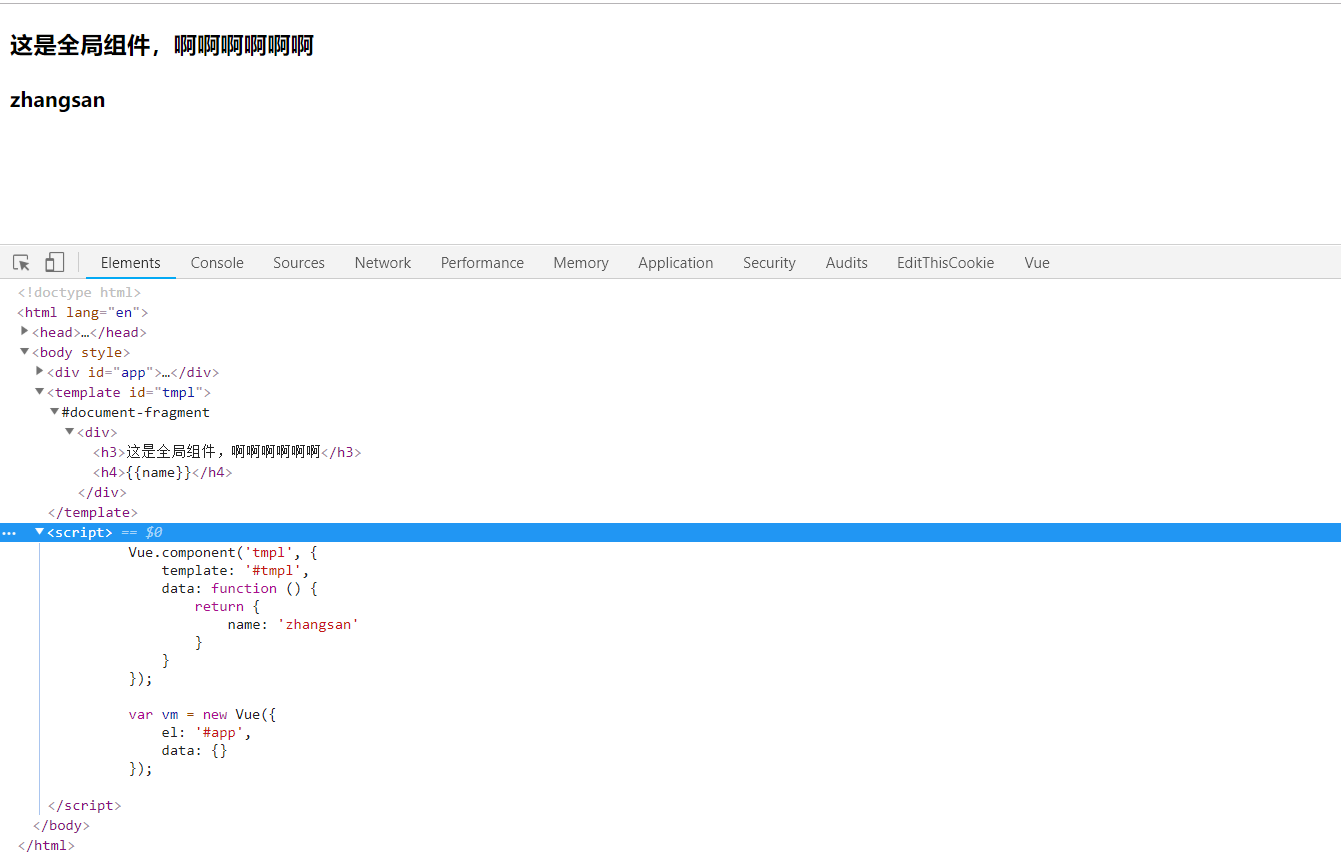Select the closing </template> tag row

93,512
